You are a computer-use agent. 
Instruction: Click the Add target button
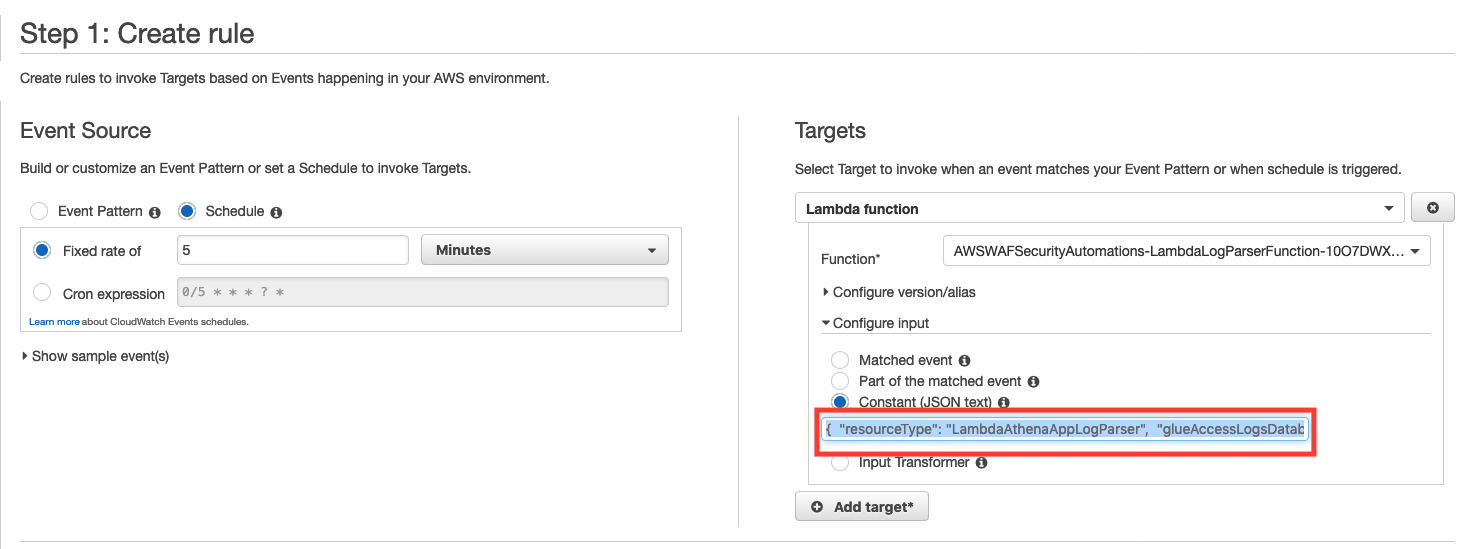pos(862,507)
